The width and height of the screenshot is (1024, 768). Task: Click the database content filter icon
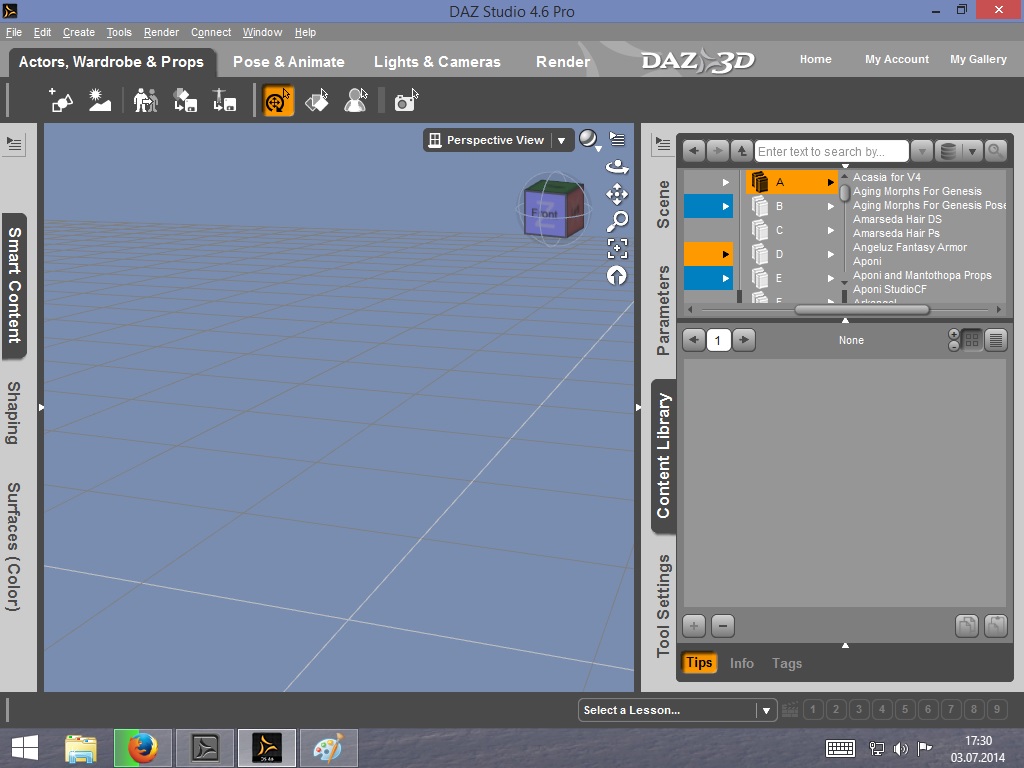point(948,152)
